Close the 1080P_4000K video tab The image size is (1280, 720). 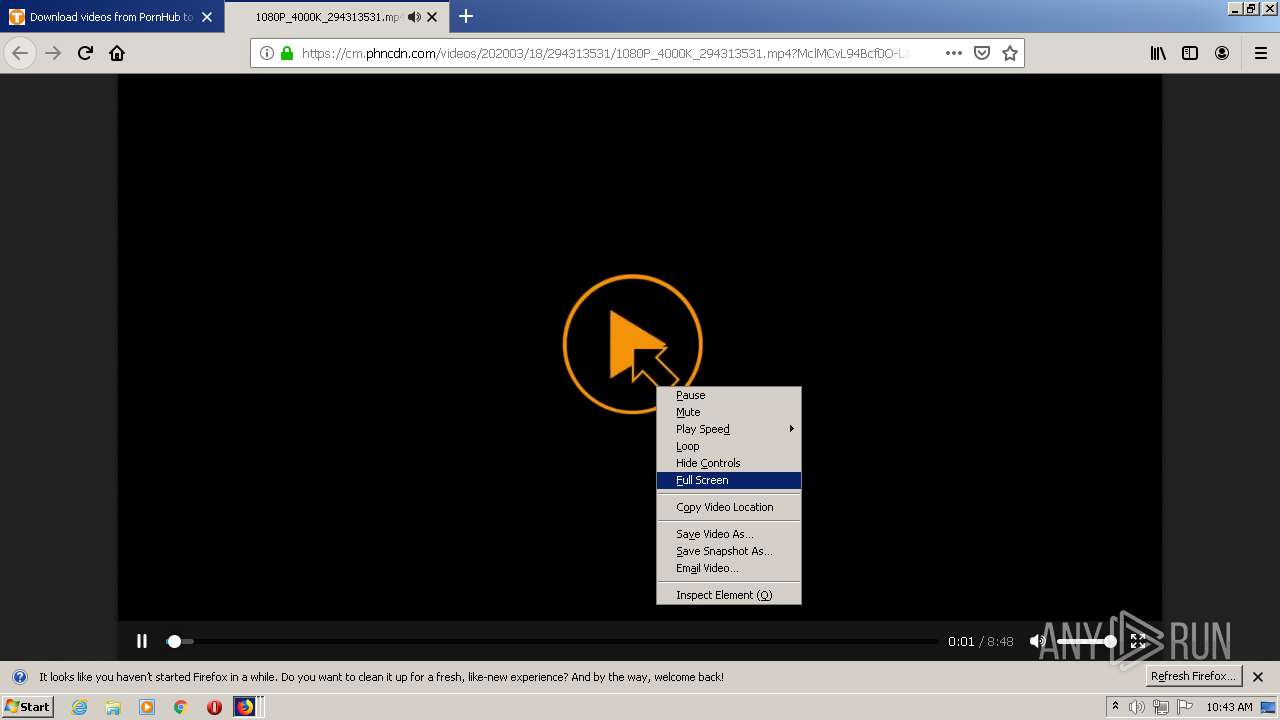[434, 17]
